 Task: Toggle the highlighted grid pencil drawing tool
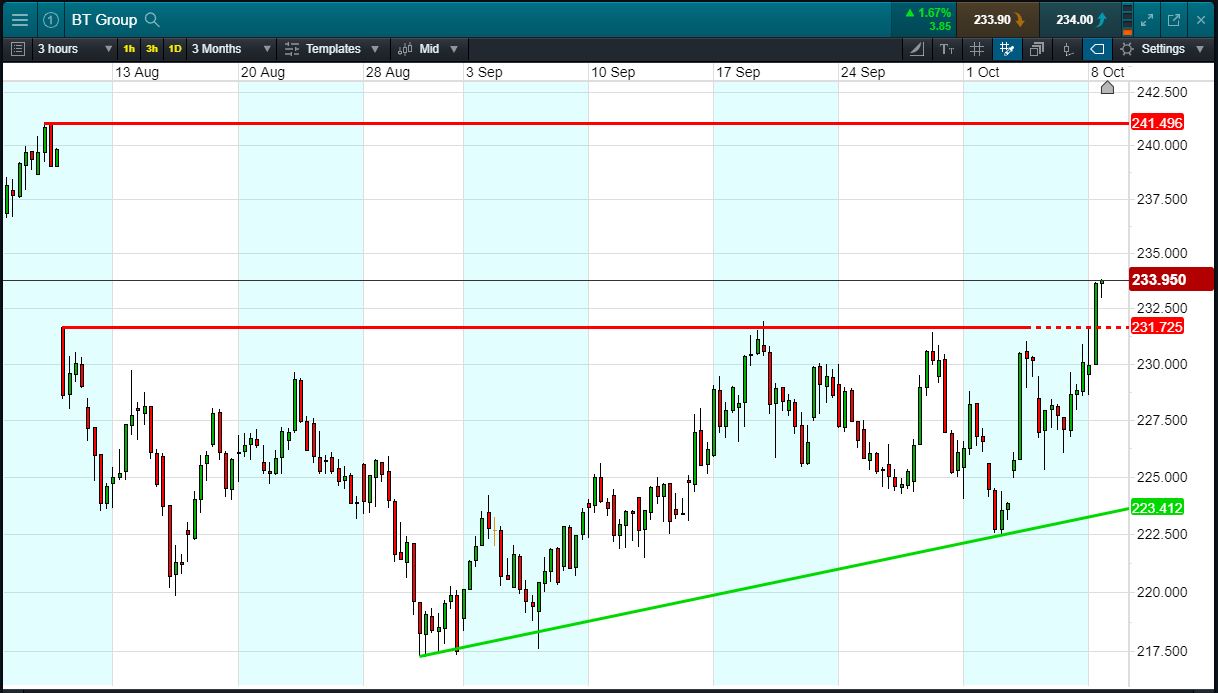click(x=1007, y=49)
